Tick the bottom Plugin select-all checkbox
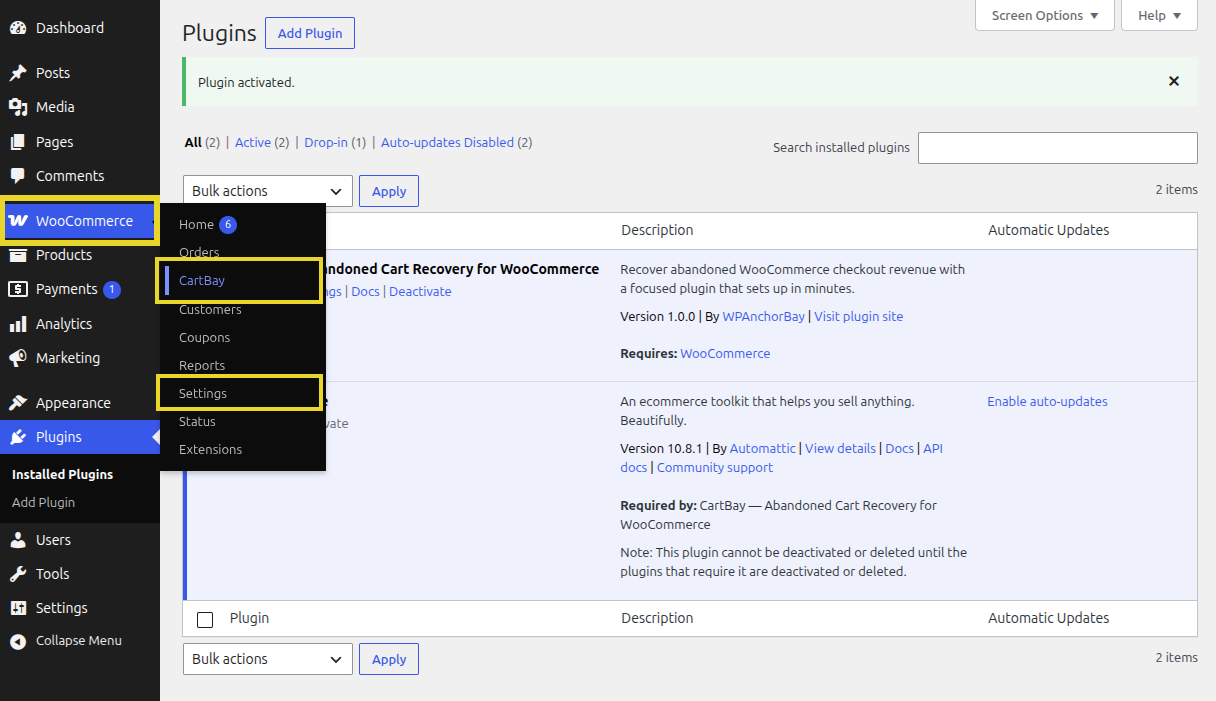 205,620
